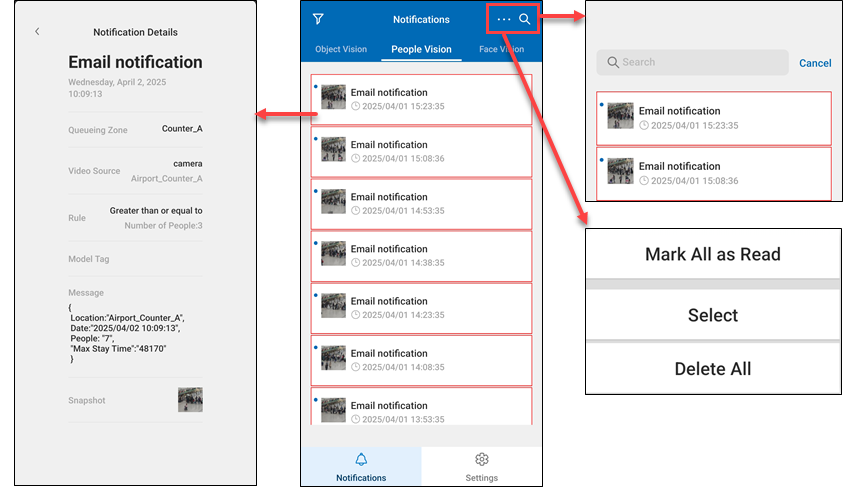Viewport: 855px width, 487px height.
Task: Switch to the Face Vision tab
Action: [x=500, y=49]
